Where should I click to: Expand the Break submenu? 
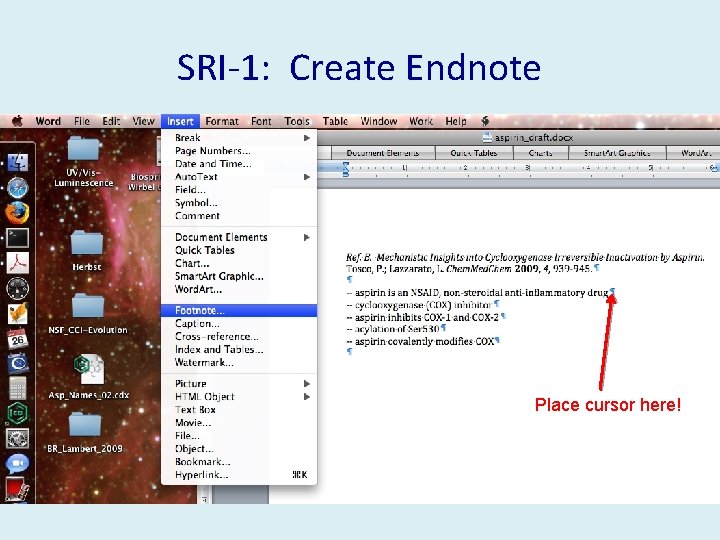pyautogui.click(x=239, y=137)
